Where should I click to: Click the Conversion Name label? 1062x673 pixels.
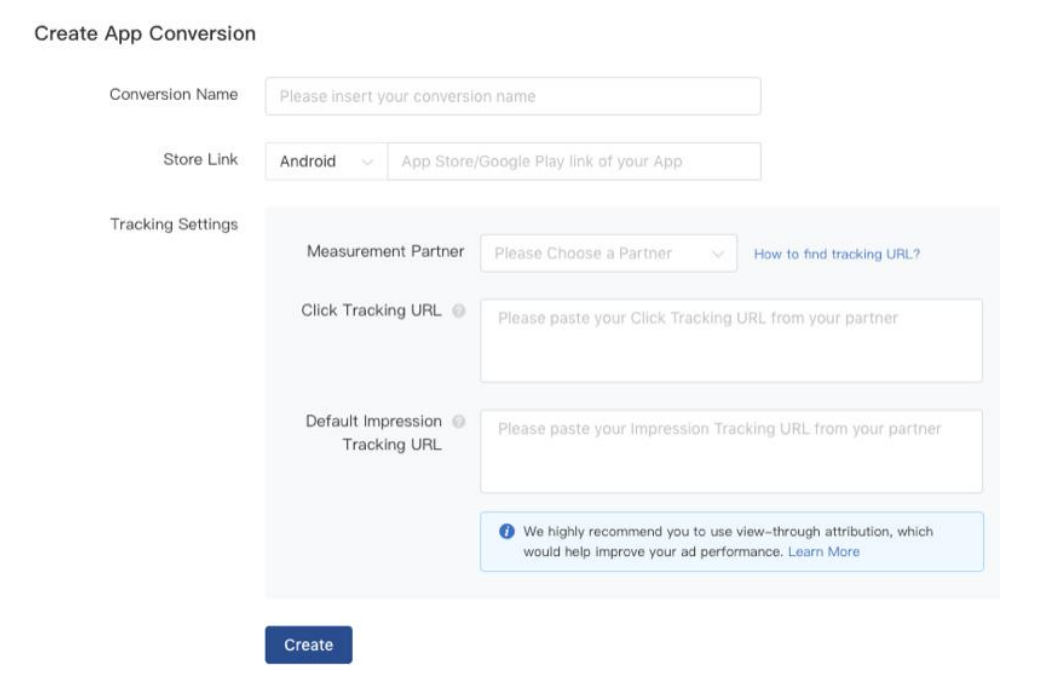coord(174,95)
